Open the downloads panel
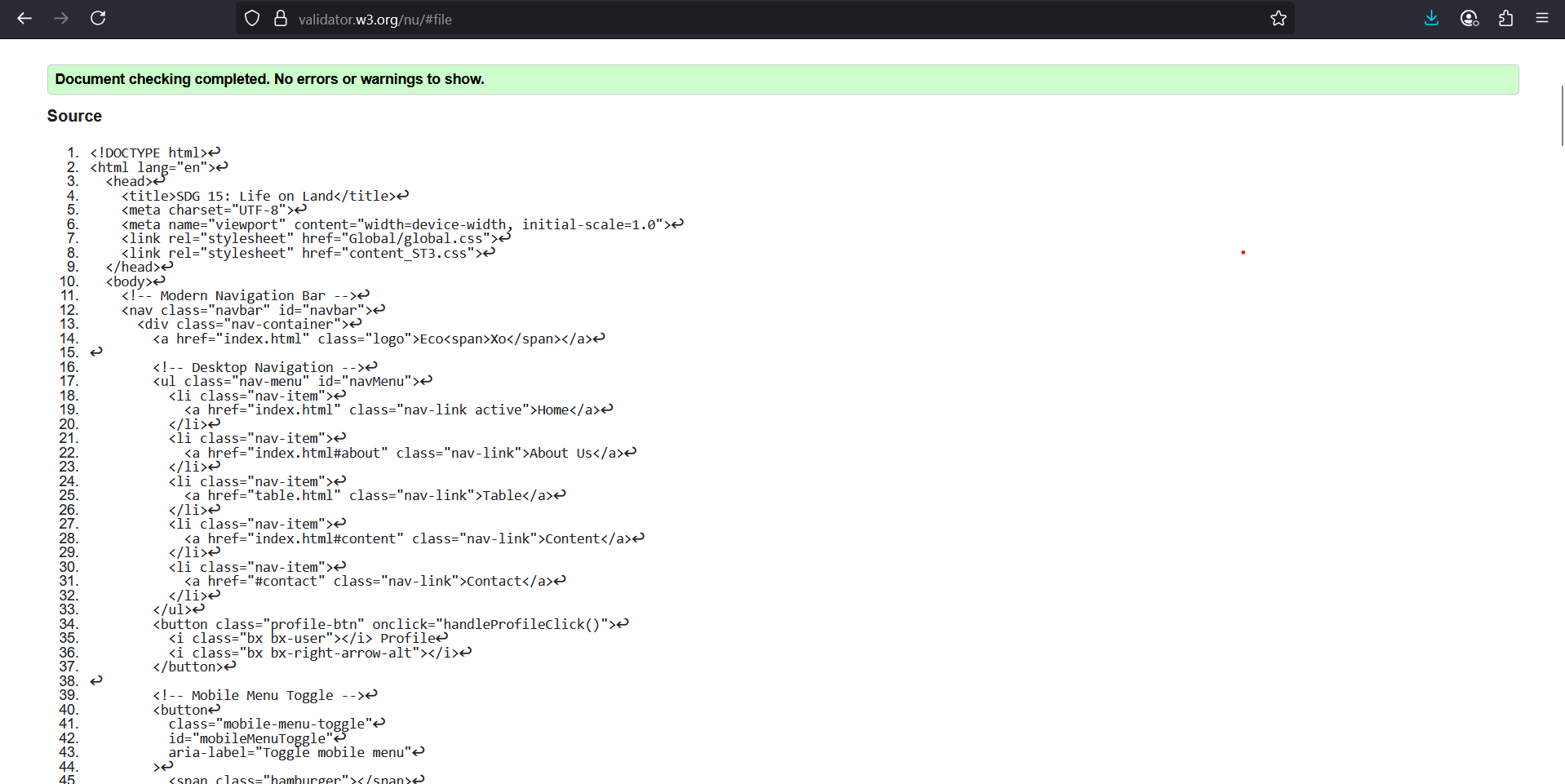1565x784 pixels. pos(1431,18)
